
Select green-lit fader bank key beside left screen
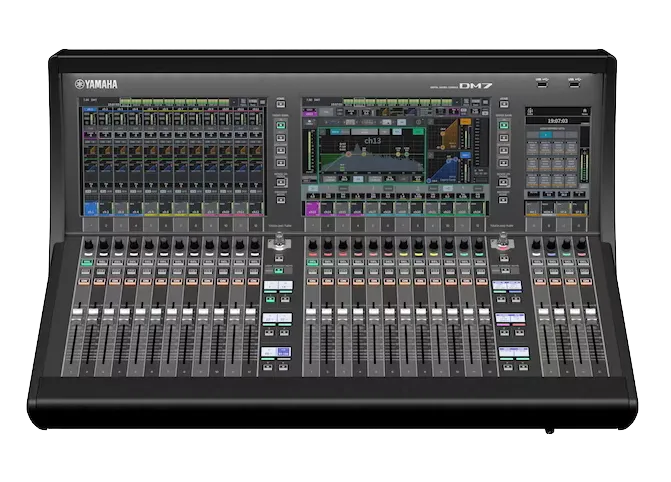tap(281, 125)
